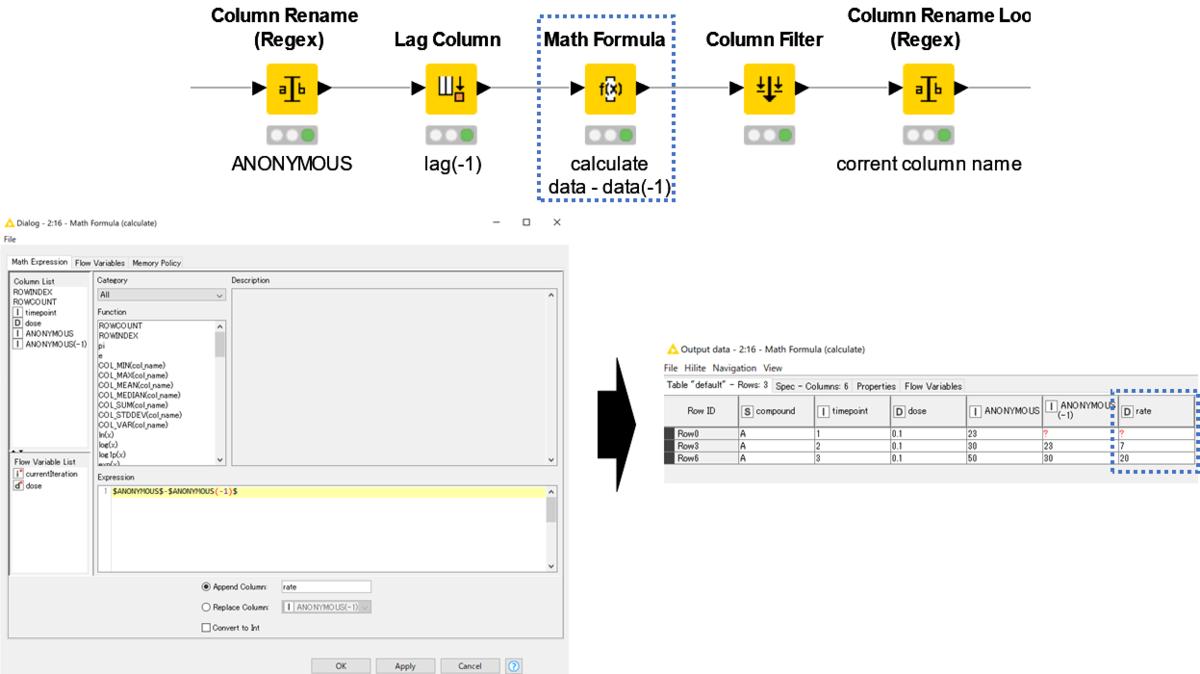Switch to the Properties tab in Output data
The width and height of the screenshot is (1200, 674).
coord(876,386)
